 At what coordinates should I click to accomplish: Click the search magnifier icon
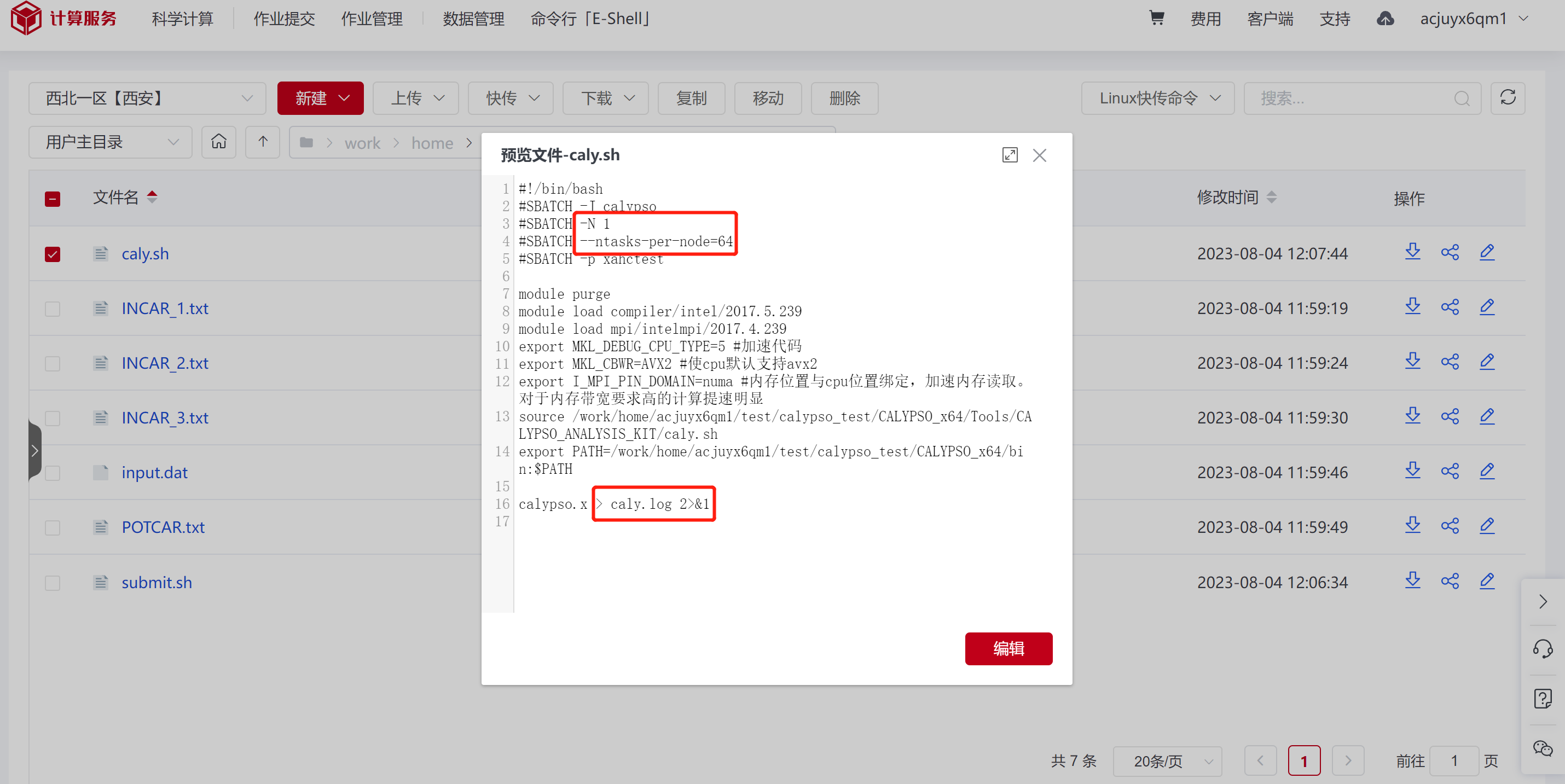1462,98
